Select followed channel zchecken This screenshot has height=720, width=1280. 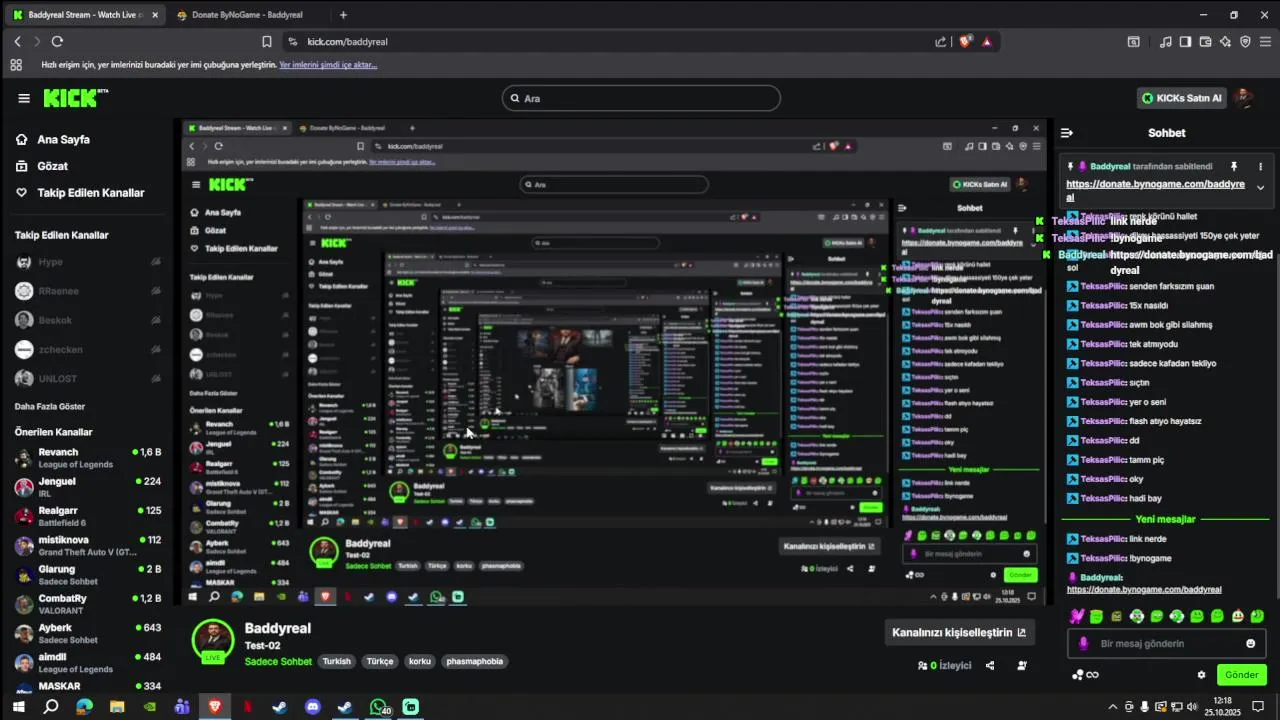[x=88, y=349]
